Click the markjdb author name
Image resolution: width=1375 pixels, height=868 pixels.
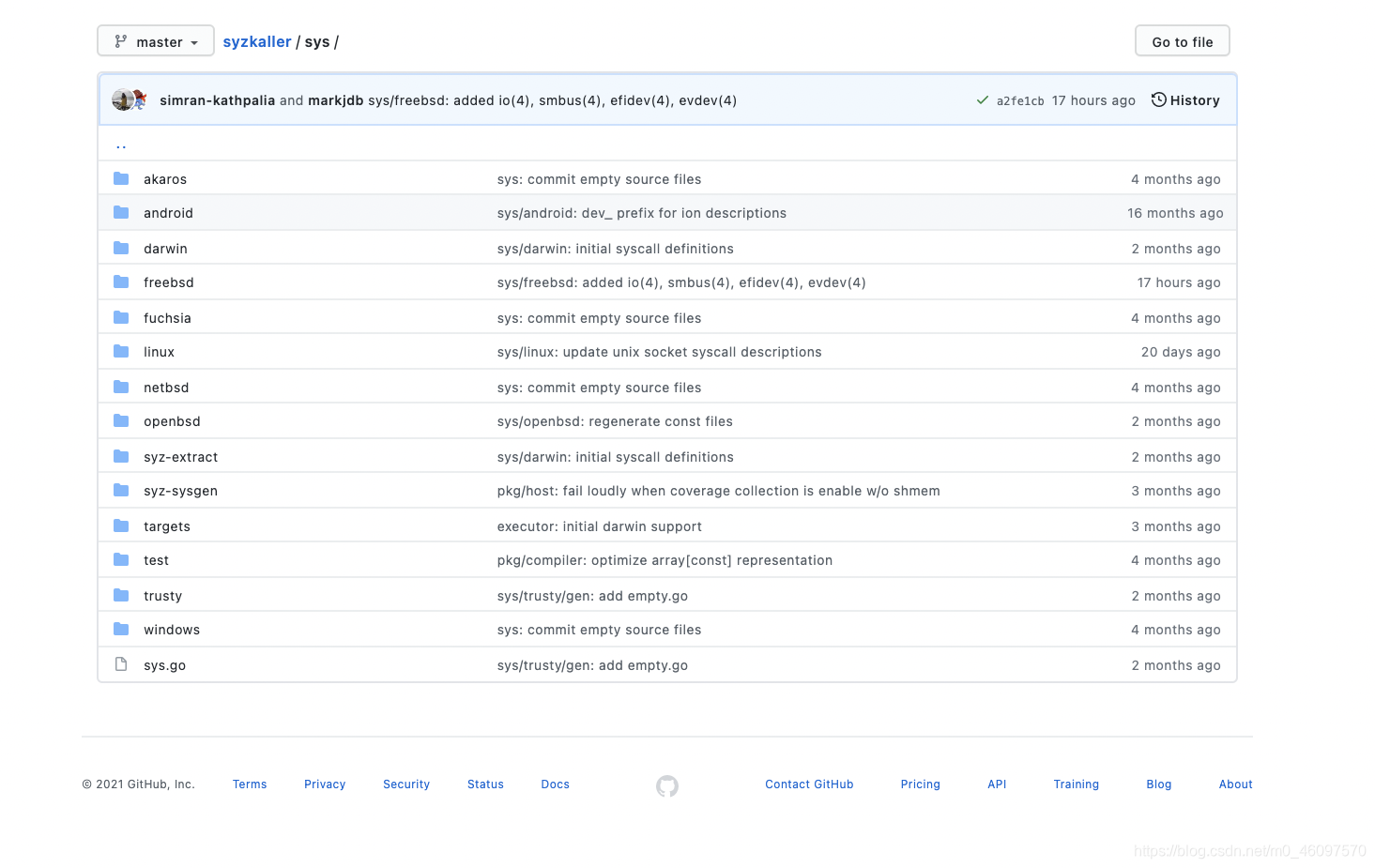(x=336, y=100)
